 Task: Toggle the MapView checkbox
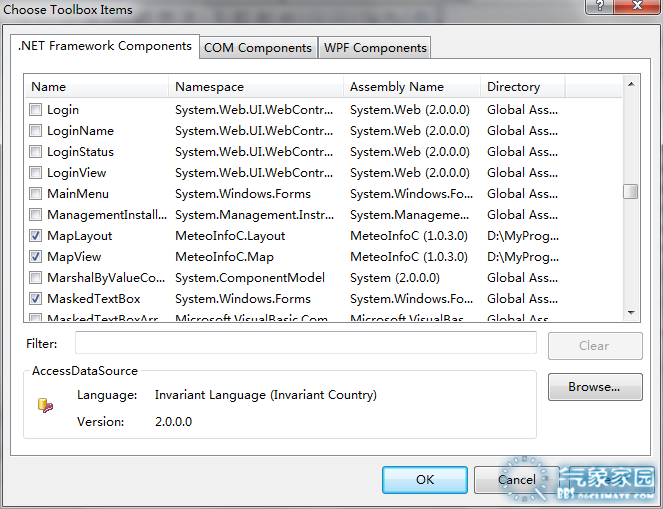(x=37, y=257)
